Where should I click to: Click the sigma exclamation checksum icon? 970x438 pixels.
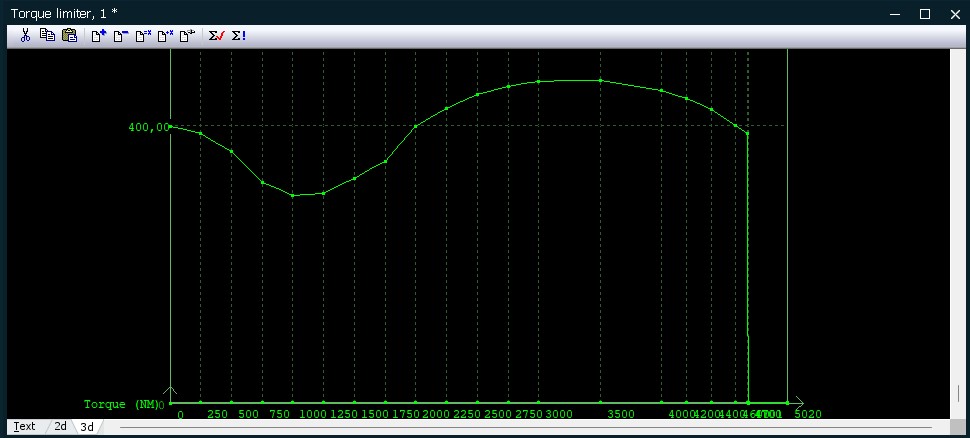coord(238,36)
